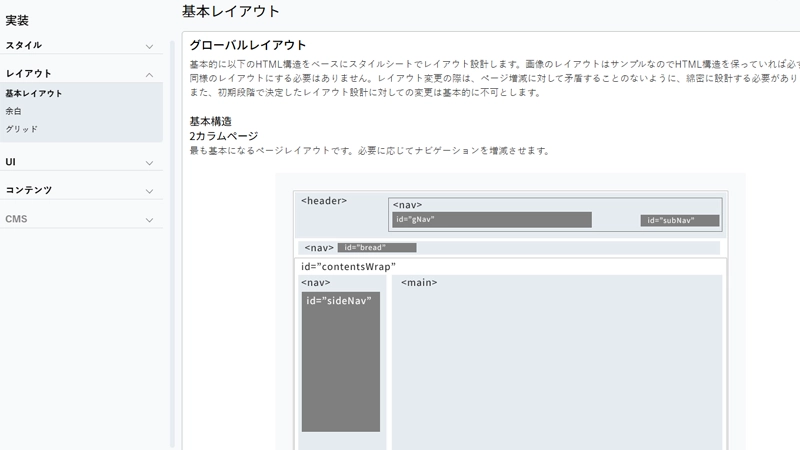Click the <main> area of the diagram
The height and width of the screenshot is (450, 800).
pos(556,362)
